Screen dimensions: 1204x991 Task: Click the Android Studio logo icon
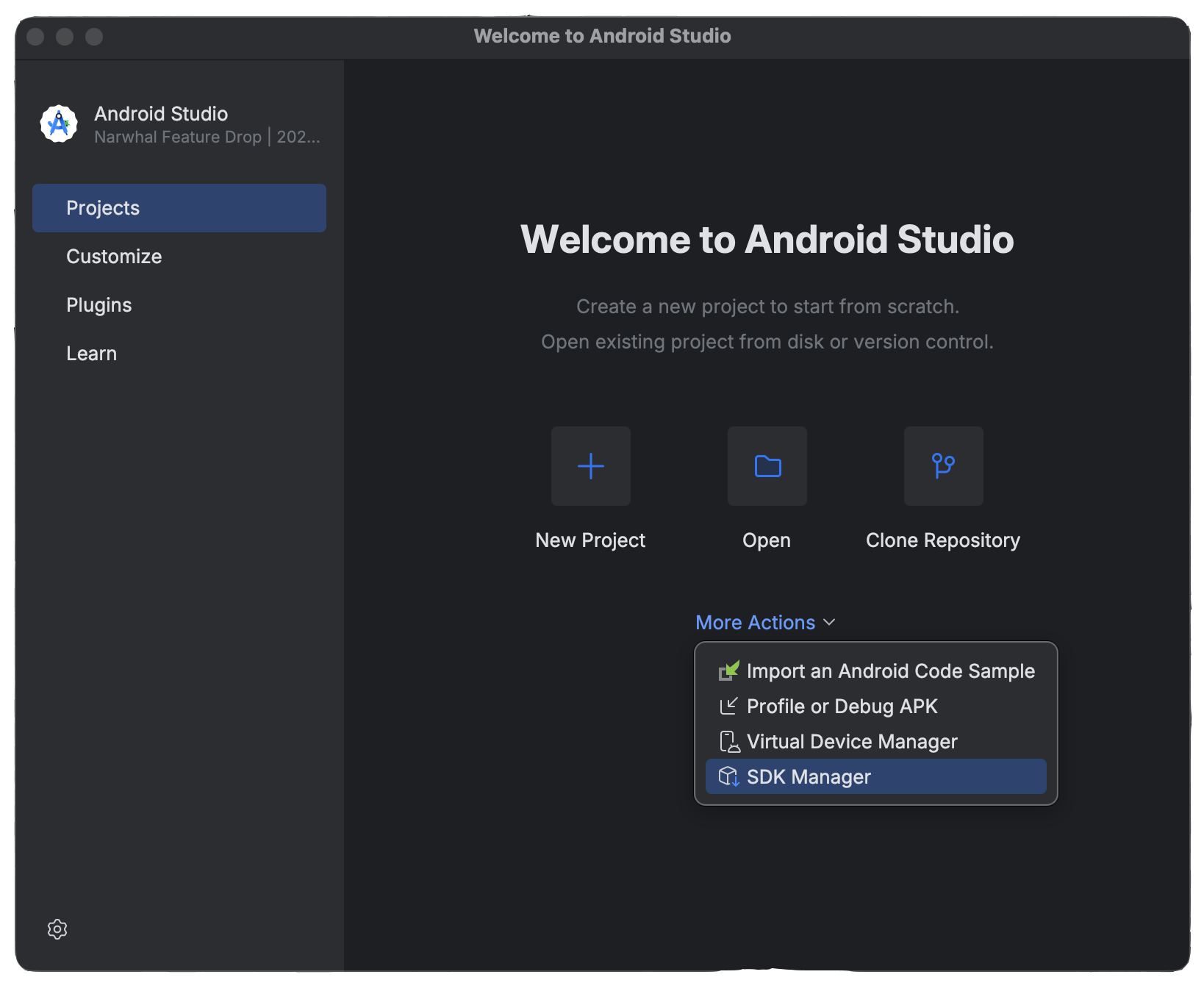pyautogui.click(x=59, y=124)
